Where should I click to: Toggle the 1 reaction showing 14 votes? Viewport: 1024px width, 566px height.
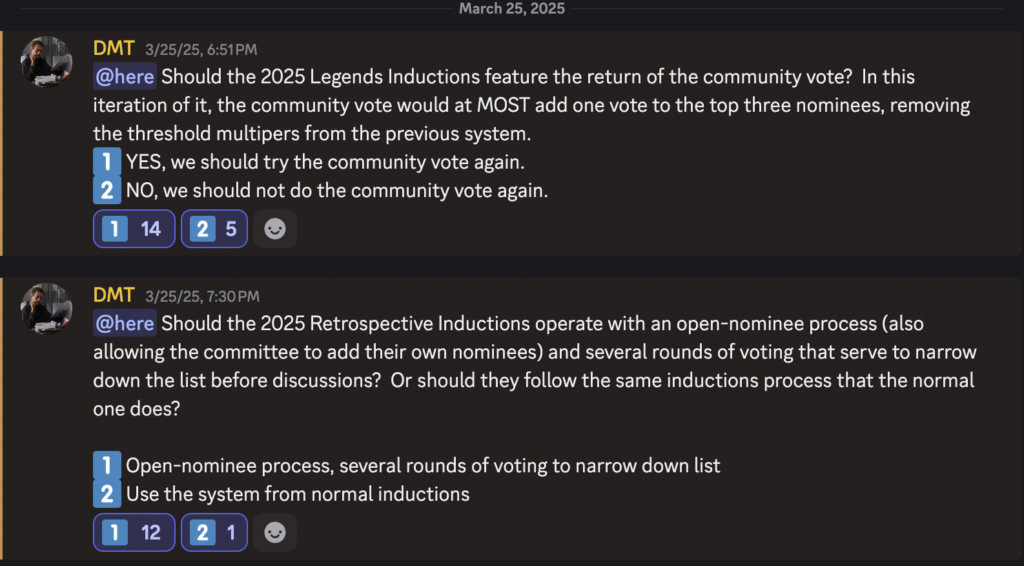click(x=134, y=229)
